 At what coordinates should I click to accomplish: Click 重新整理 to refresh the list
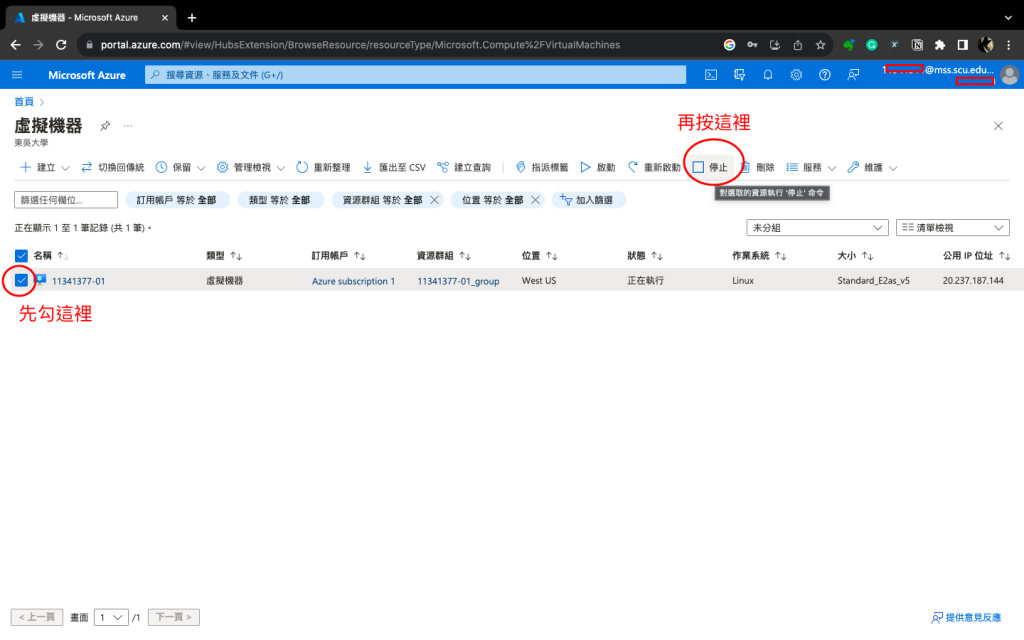tap(323, 167)
